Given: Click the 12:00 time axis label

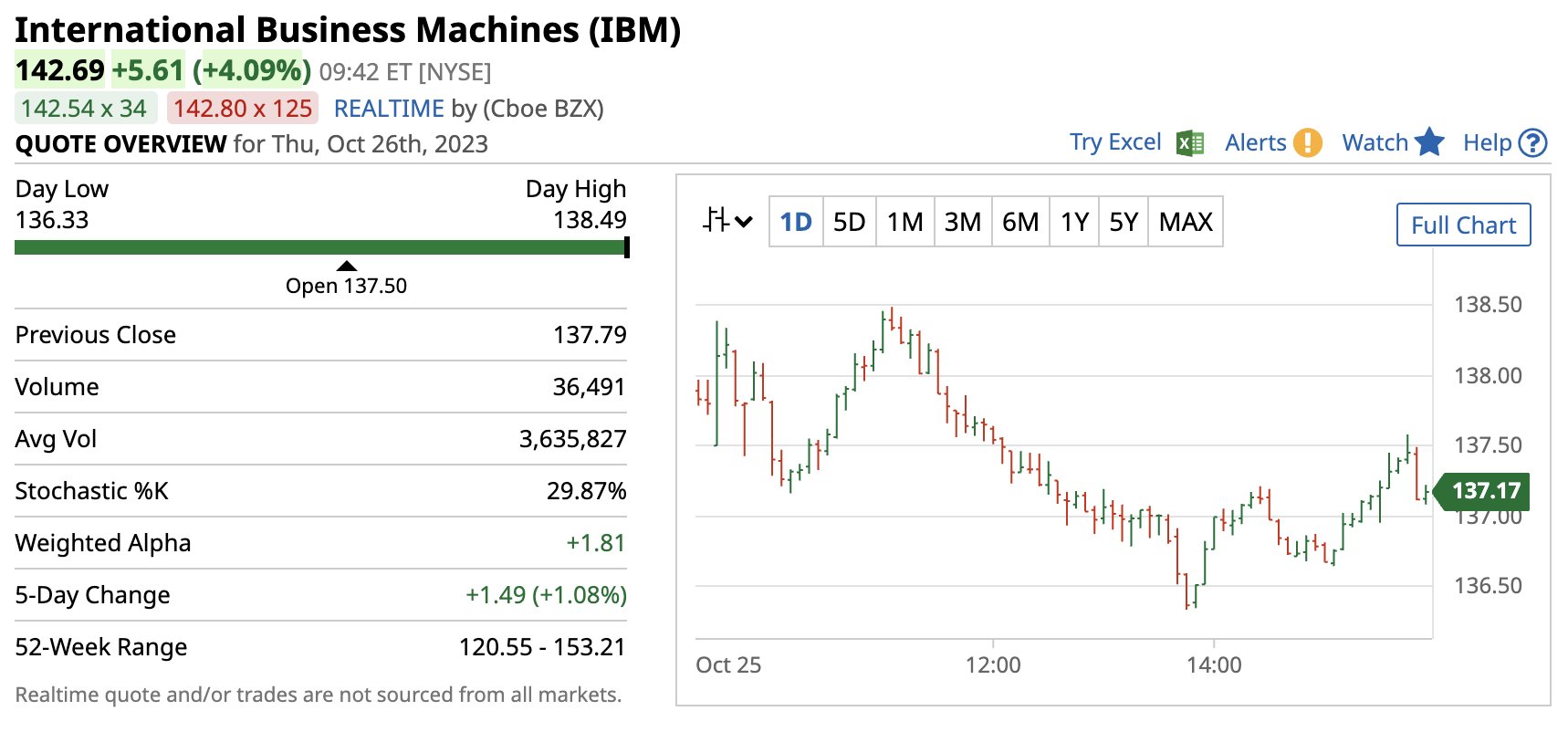Looking at the screenshot, I should coord(993,665).
